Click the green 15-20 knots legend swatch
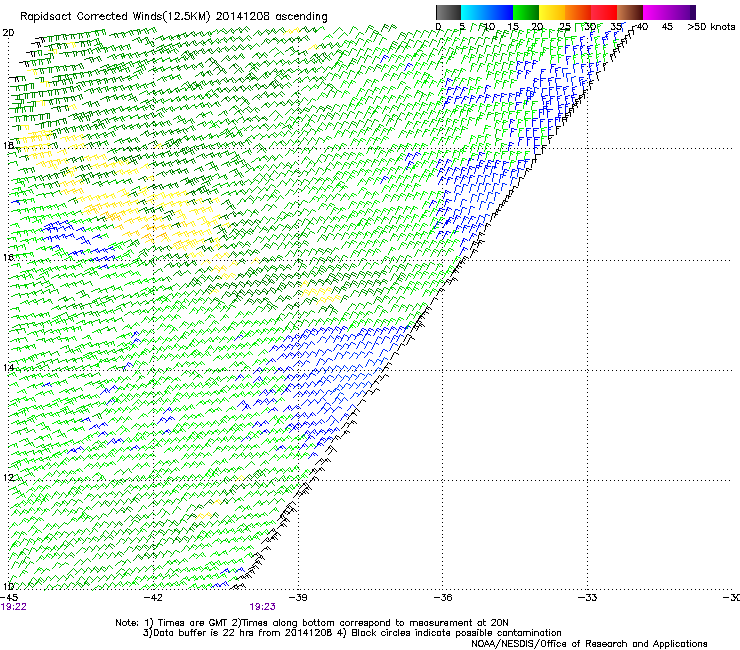Screen dimensions: 740x650 526,12
